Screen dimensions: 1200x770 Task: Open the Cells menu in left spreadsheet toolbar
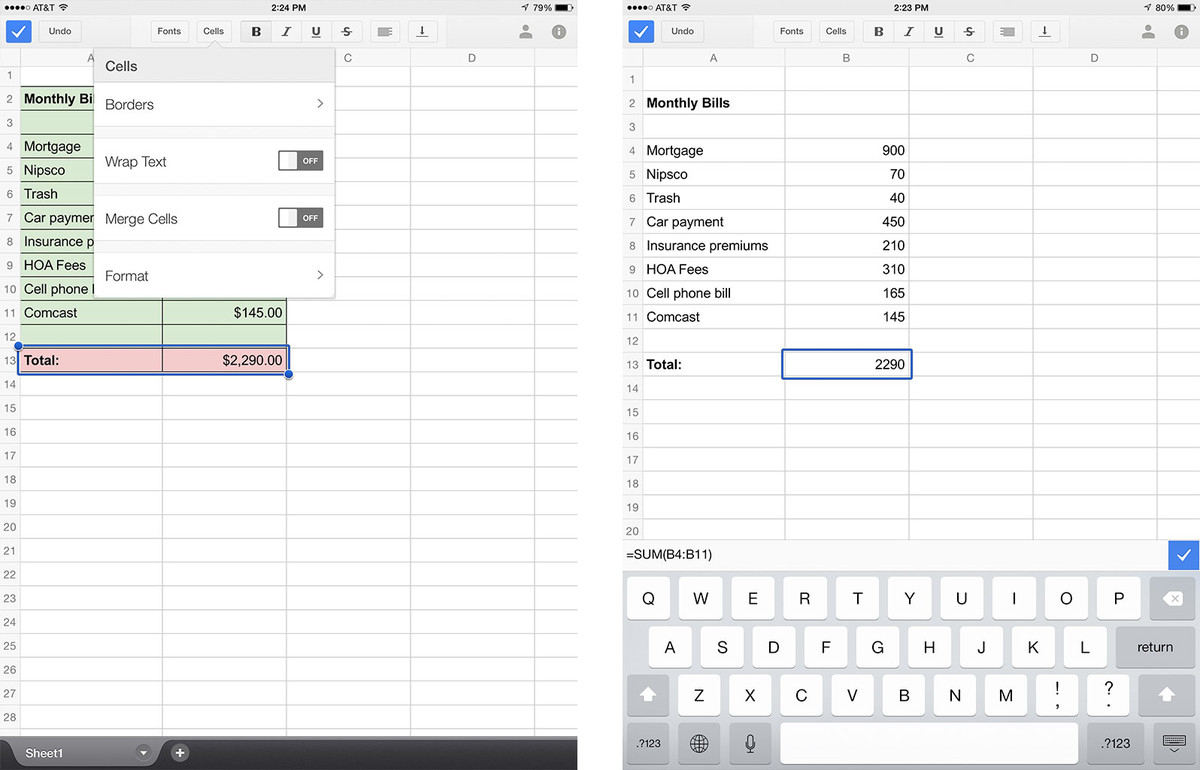214,31
